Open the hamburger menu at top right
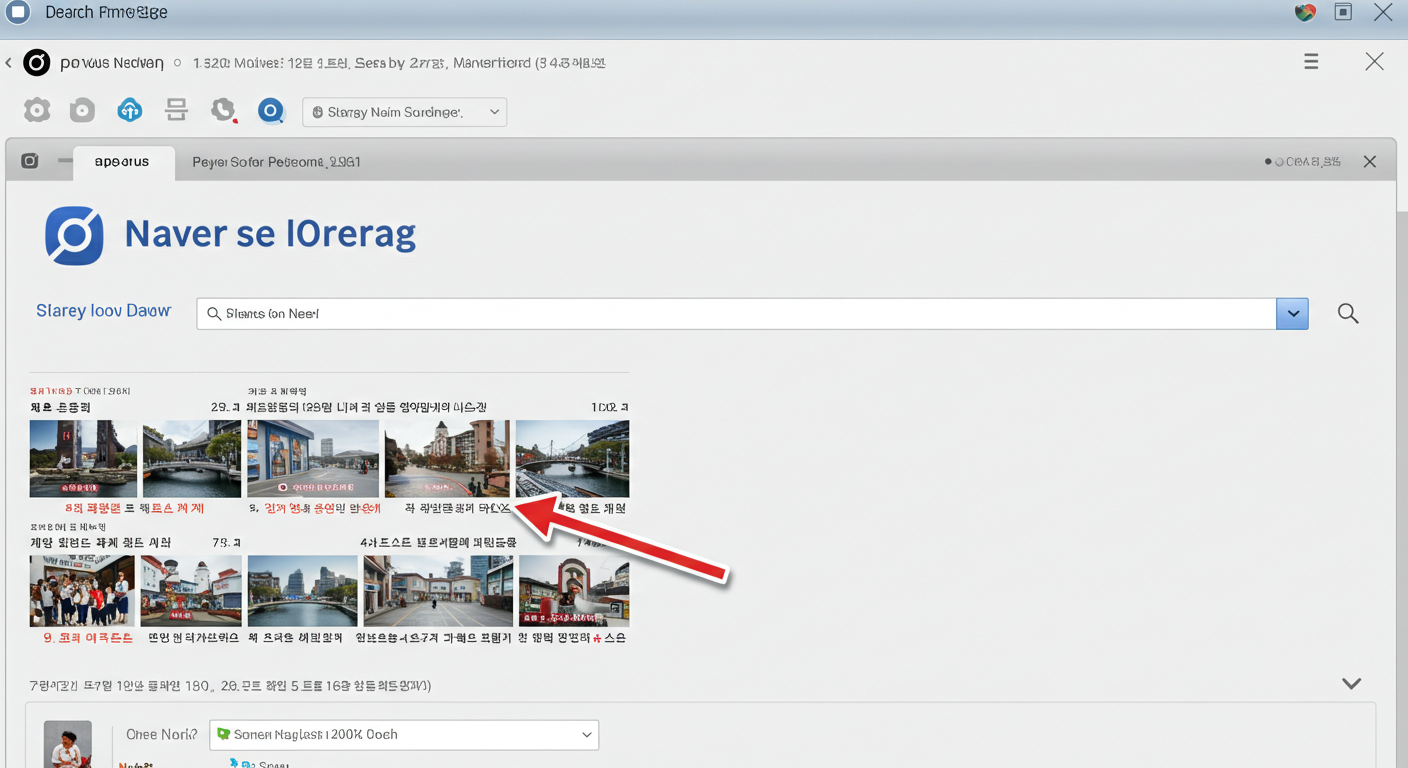Image resolution: width=1408 pixels, height=768 pixels. tap(1311, 61)
